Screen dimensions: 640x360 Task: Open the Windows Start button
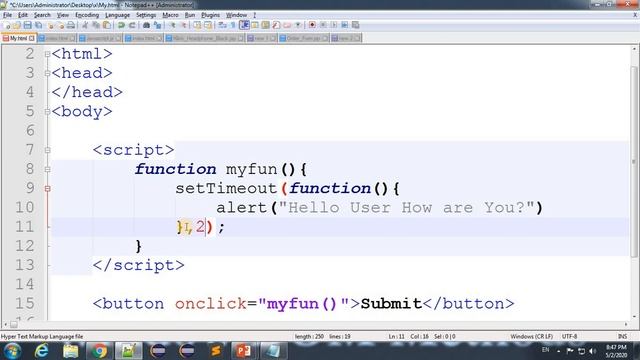[x=12, y=351]
